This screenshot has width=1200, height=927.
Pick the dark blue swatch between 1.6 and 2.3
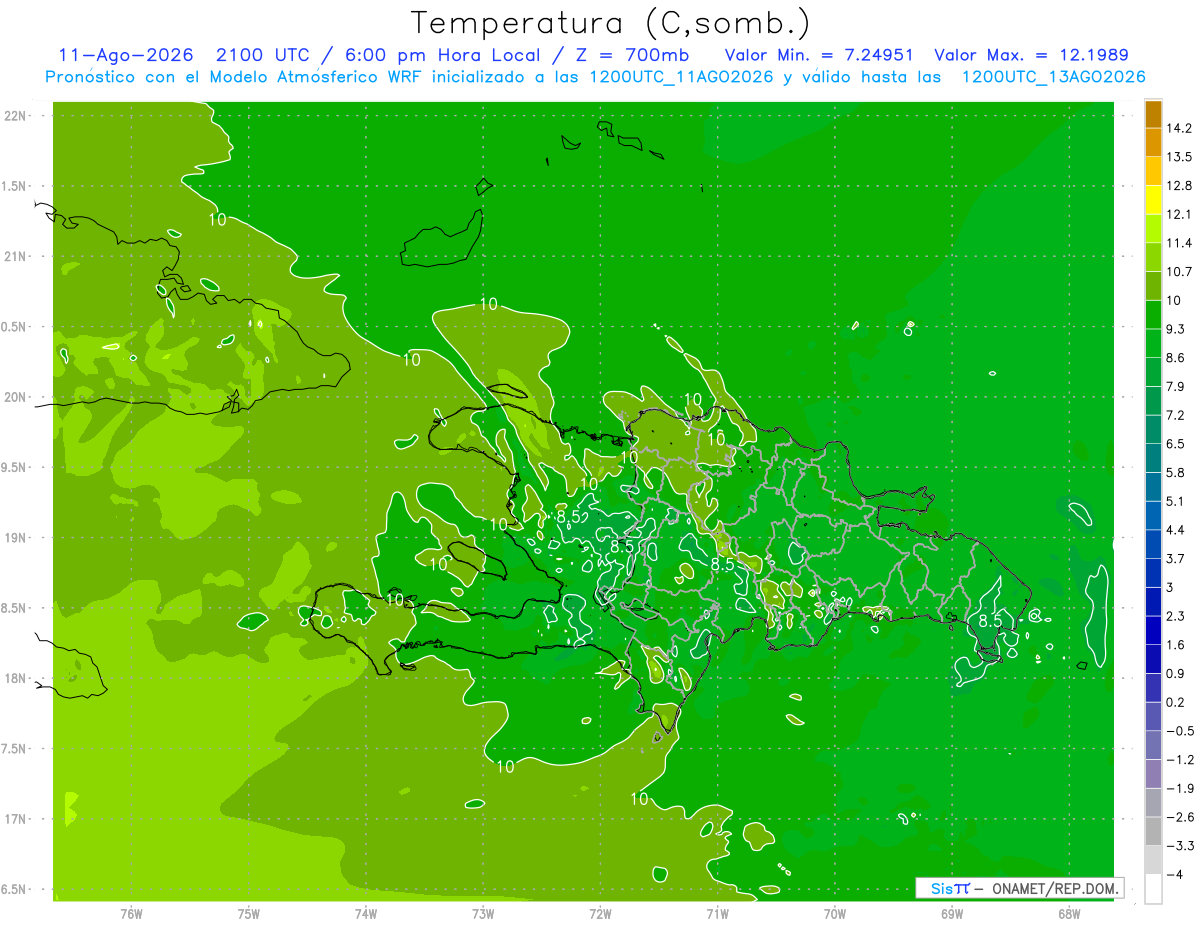pos(1153,630)
